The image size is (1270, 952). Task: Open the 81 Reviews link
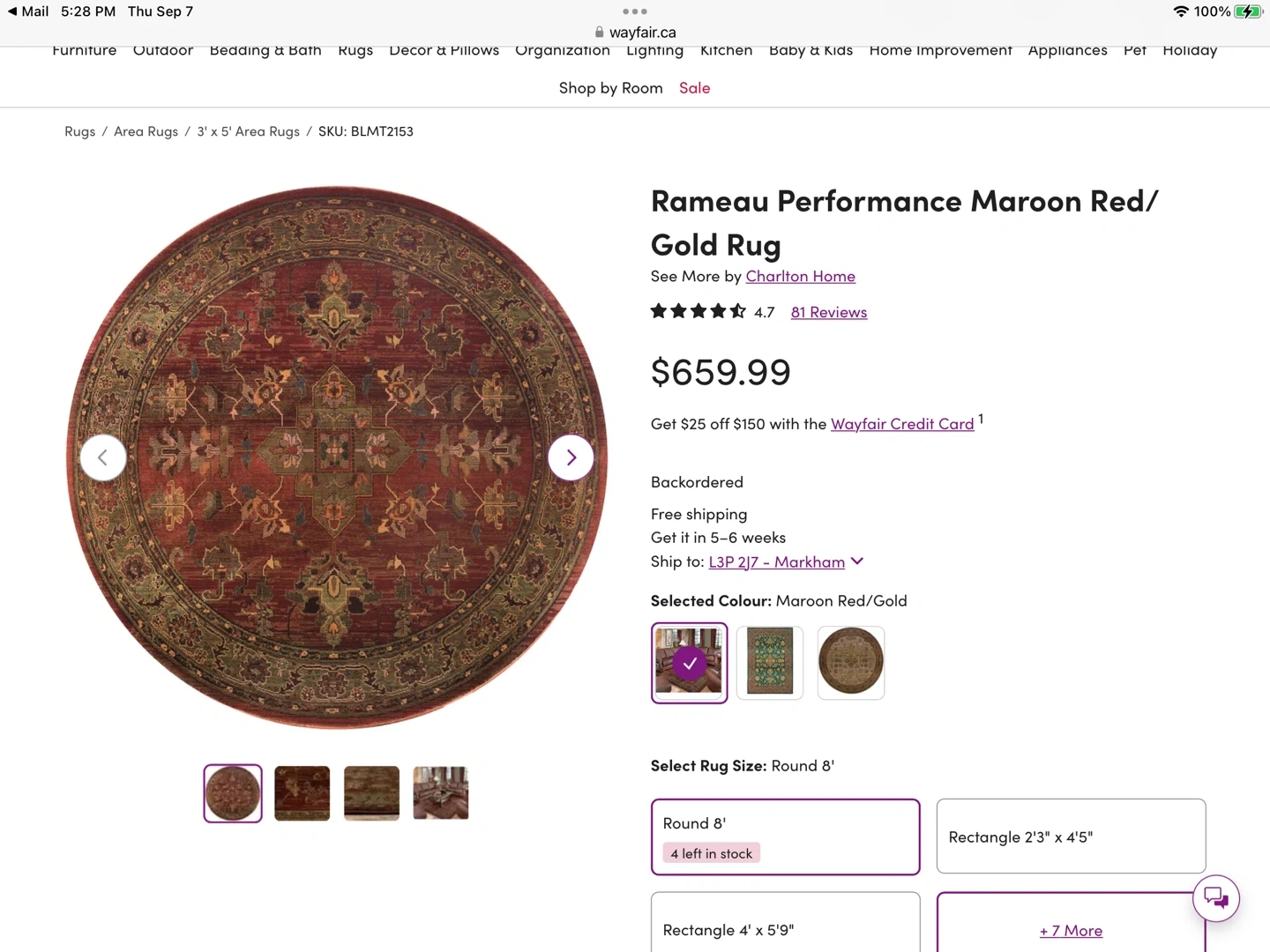point(829,312)
